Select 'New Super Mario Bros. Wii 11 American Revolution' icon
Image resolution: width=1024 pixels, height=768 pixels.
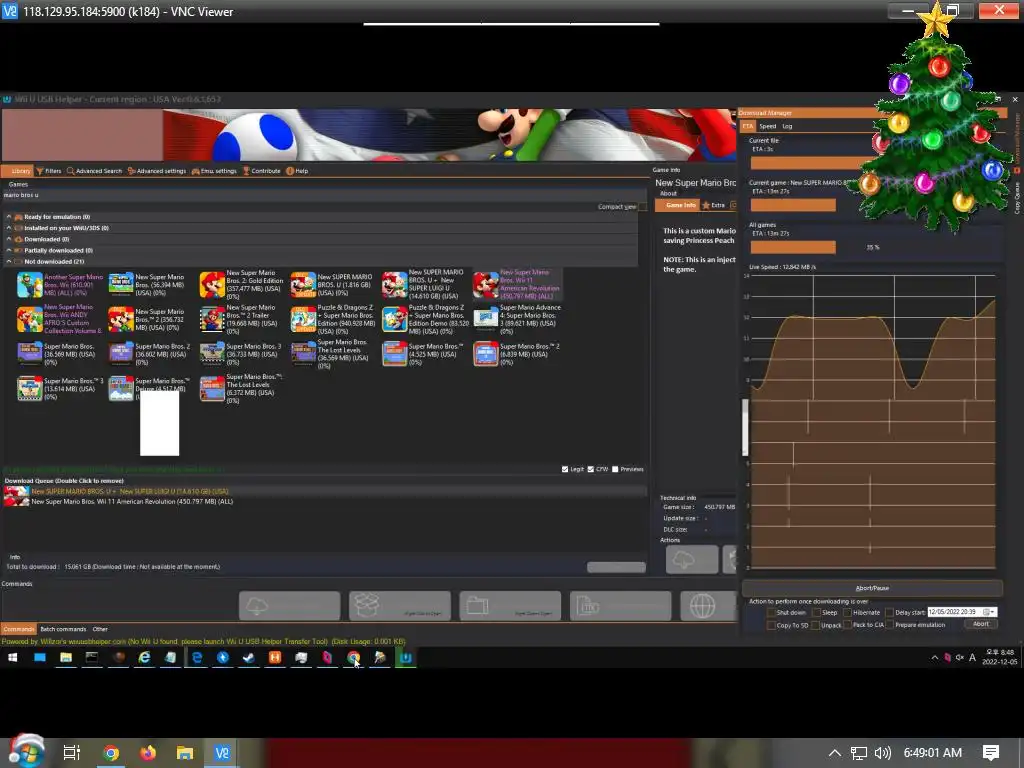click(486, 285)
